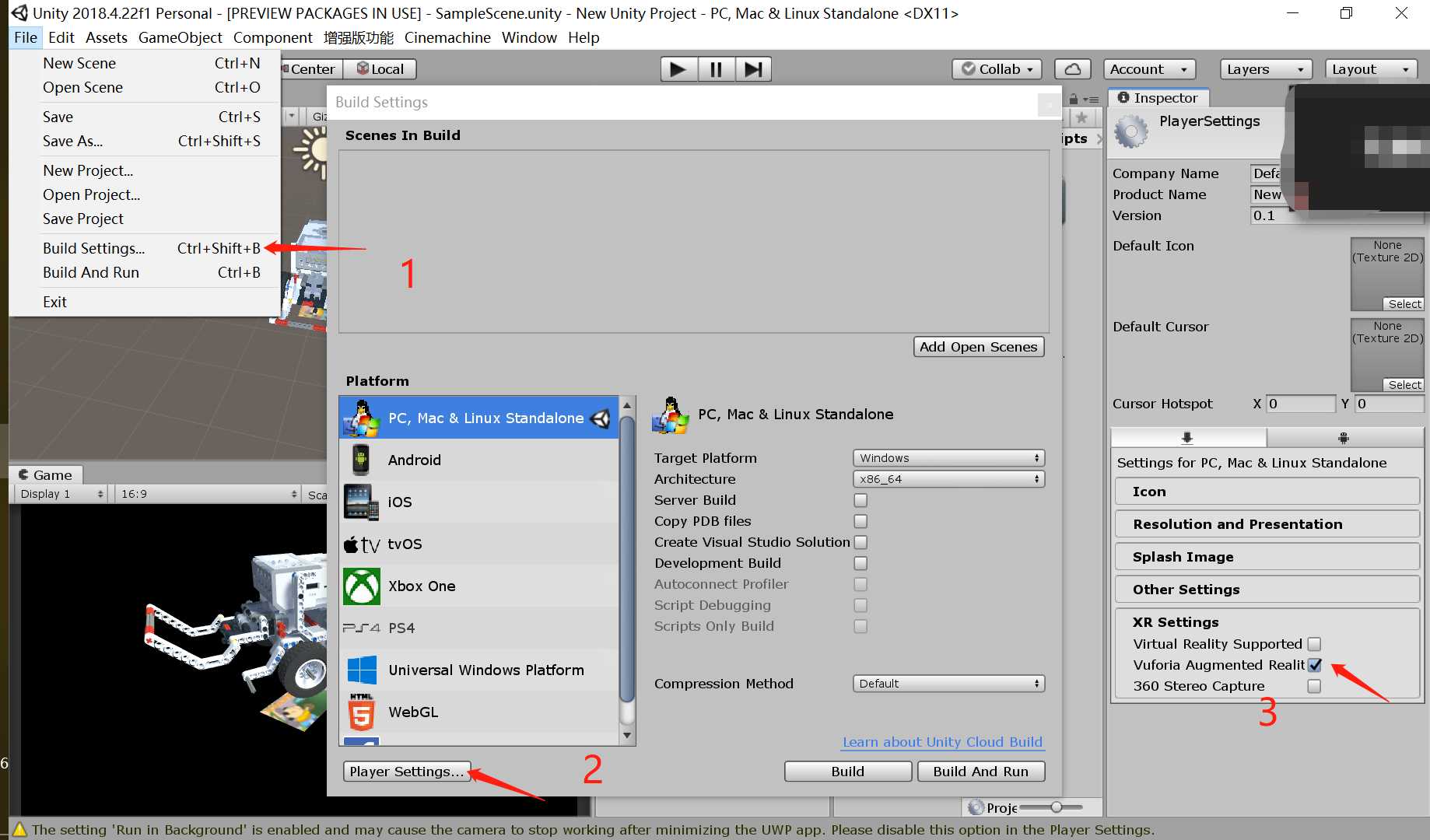This screenshot has width=1430, height=840.
Task: Click the Unity logo in the title bar
Action: 19,13
